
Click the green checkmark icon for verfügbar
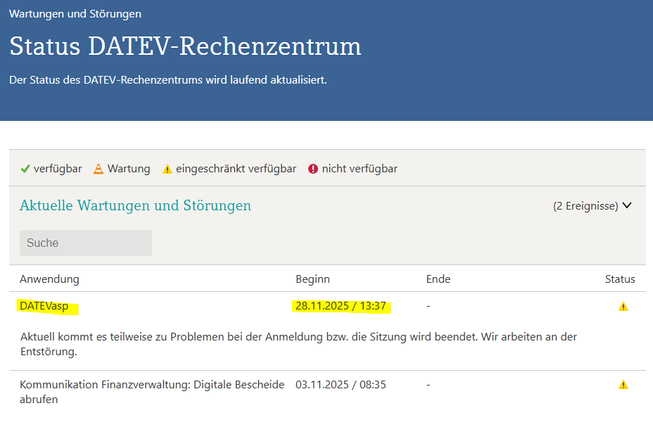25,169
